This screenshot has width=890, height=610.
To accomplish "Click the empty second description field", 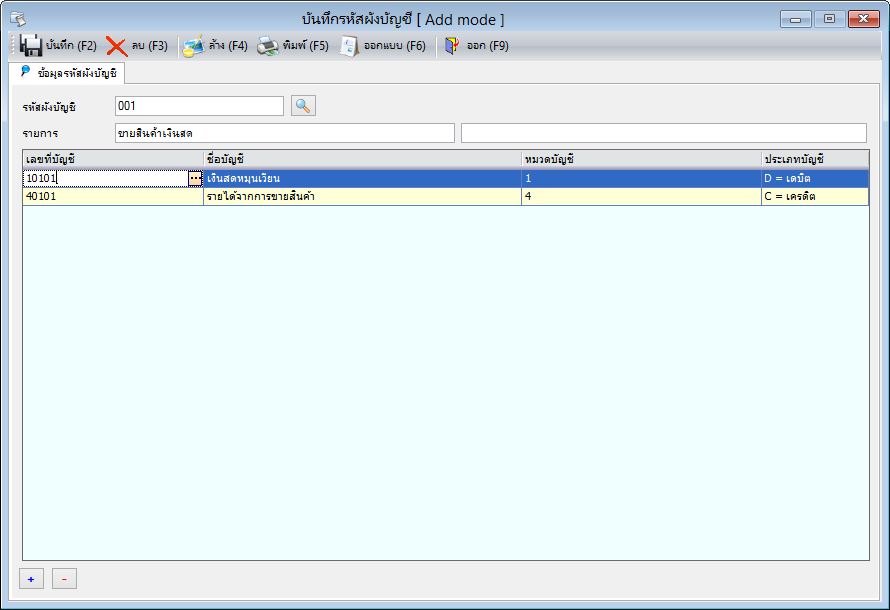I will 664,133.
